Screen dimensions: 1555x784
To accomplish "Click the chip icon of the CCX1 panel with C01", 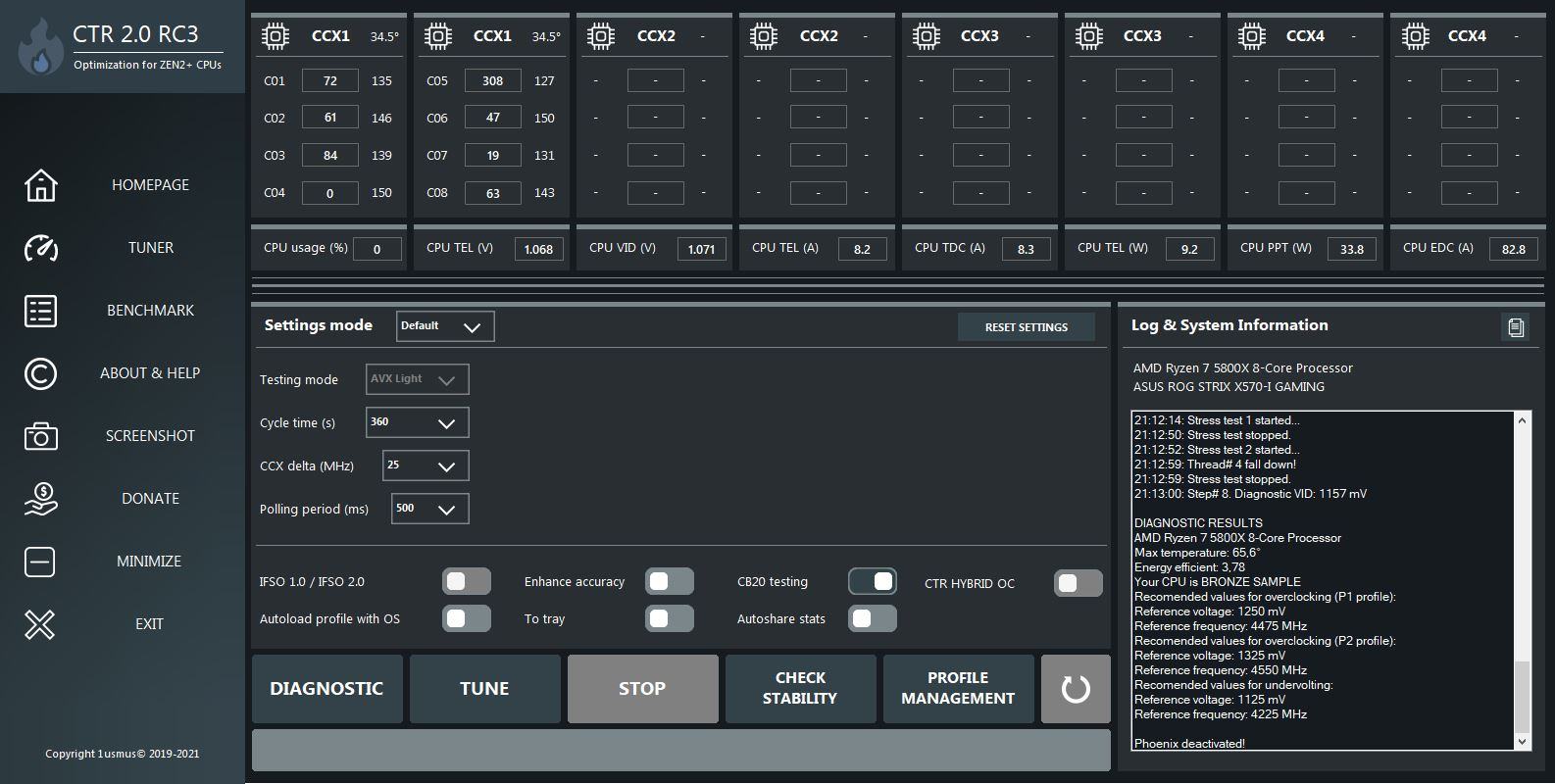I will [x=276, y=36].
